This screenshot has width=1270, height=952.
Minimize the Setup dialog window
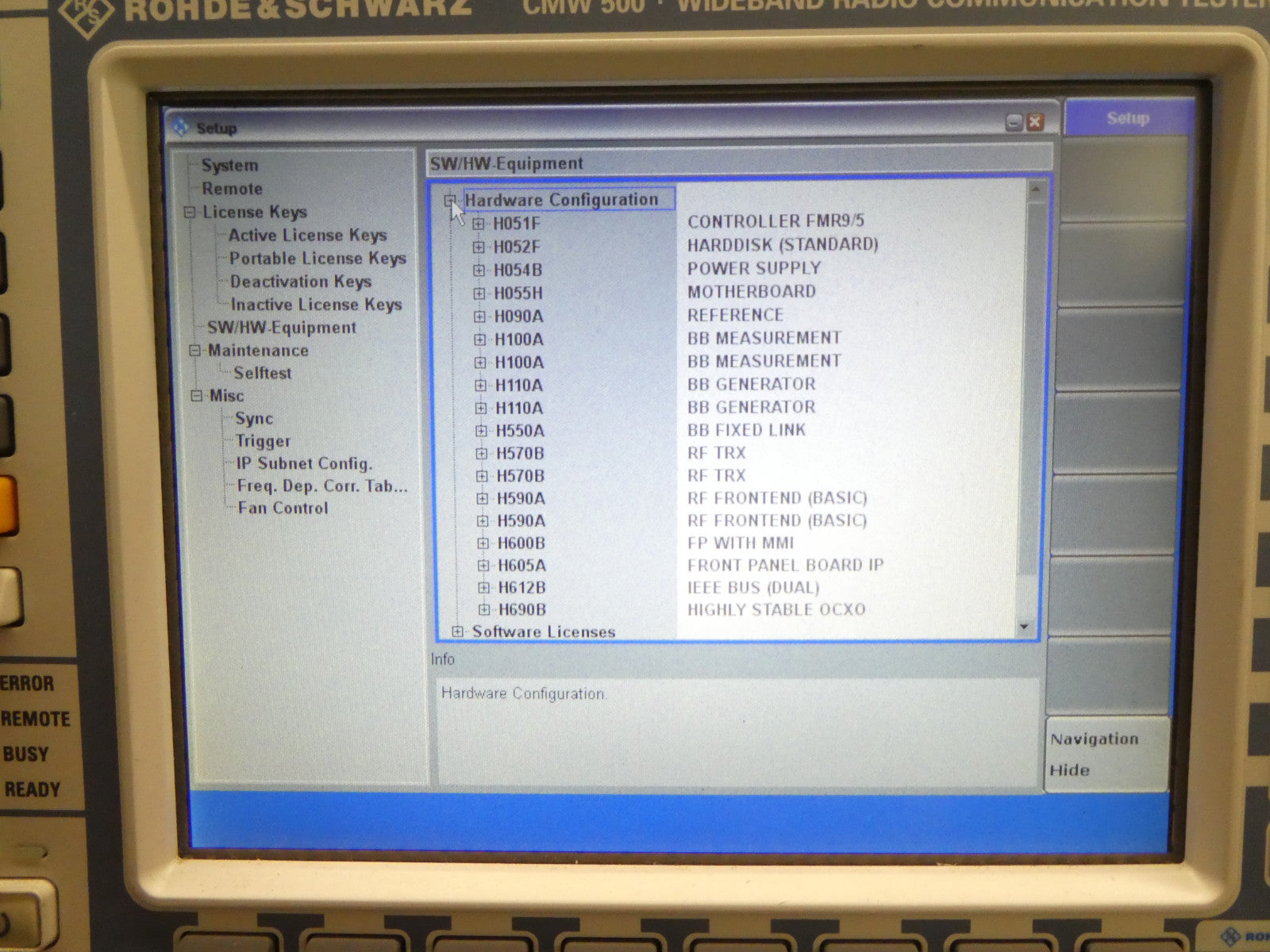(x=1014, y=122)
